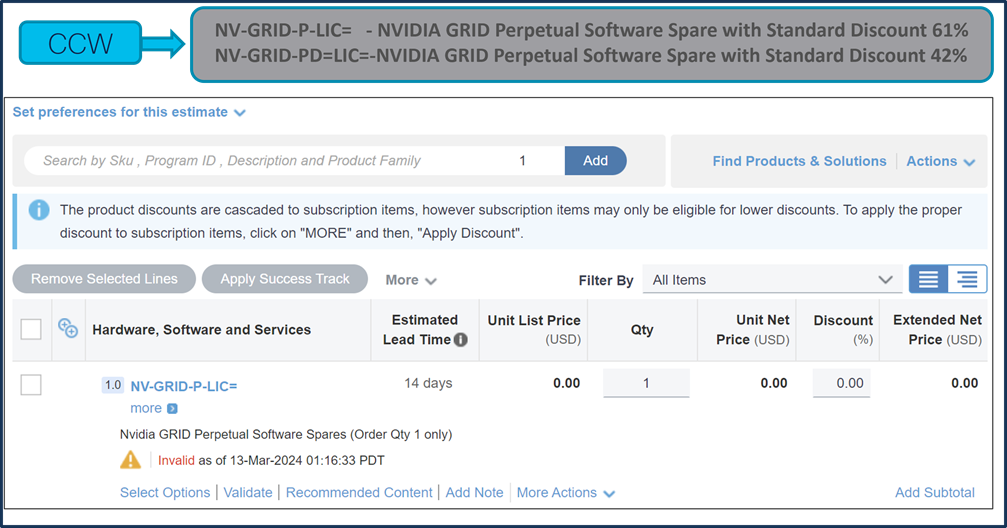This screenshot has height=528, width=1007.
Task: Expand the More Actions menu
Action: tap(566, 493)
